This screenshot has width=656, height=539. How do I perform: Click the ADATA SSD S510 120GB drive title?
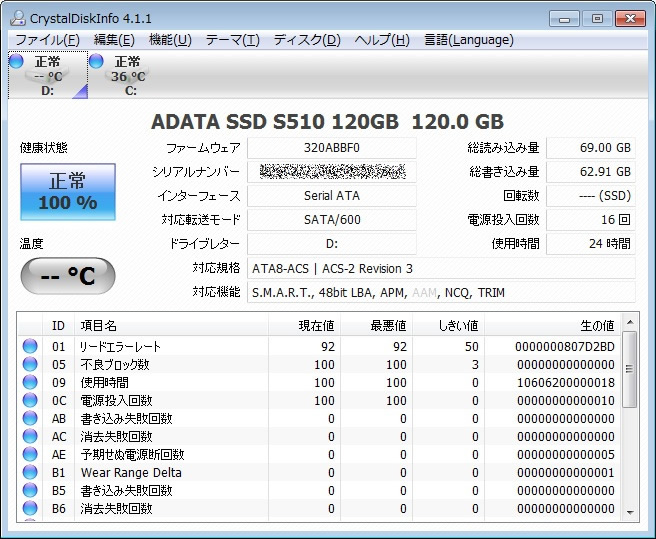327,122
